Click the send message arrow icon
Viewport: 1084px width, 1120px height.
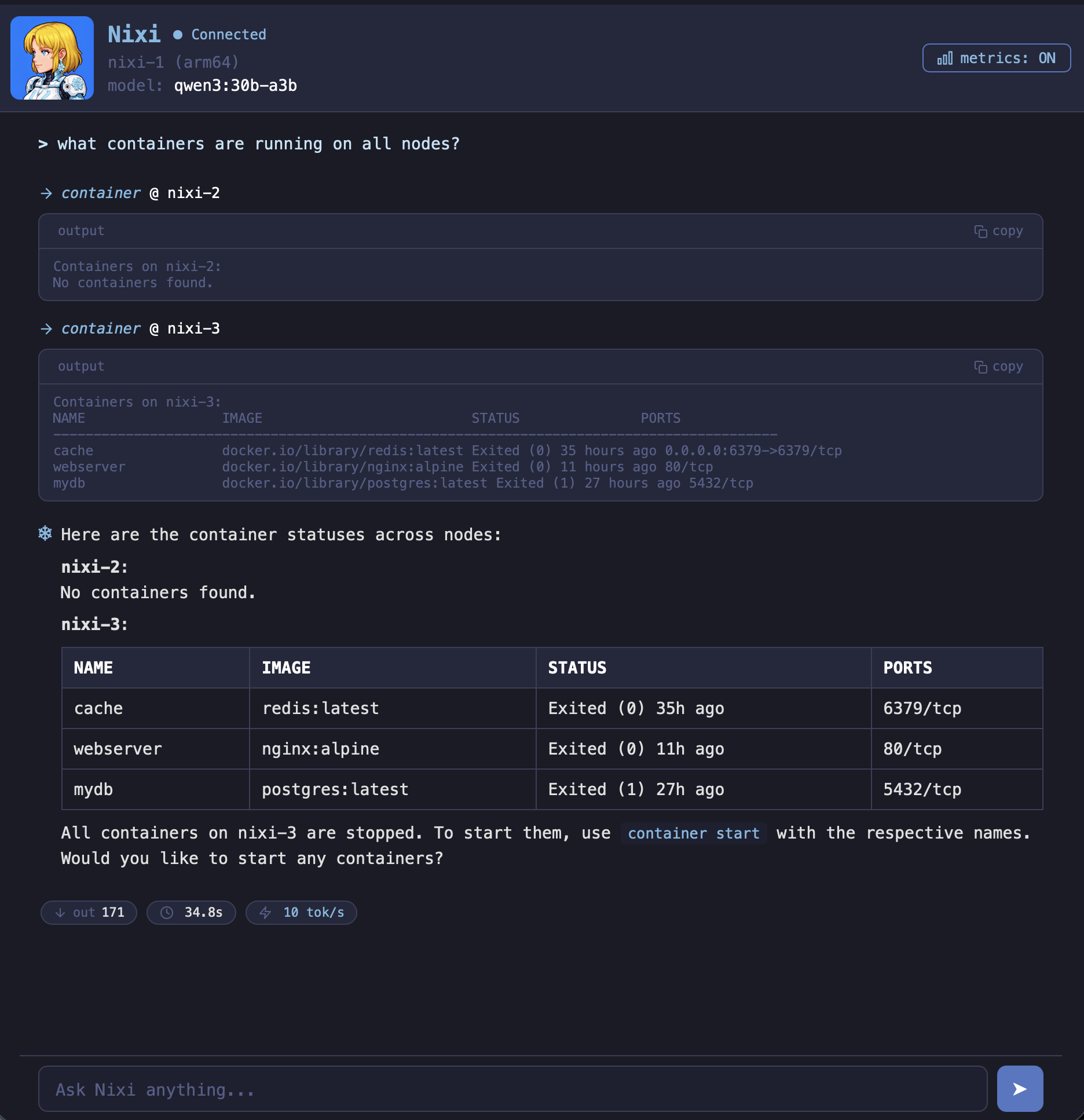[x=1019, y=1088]
